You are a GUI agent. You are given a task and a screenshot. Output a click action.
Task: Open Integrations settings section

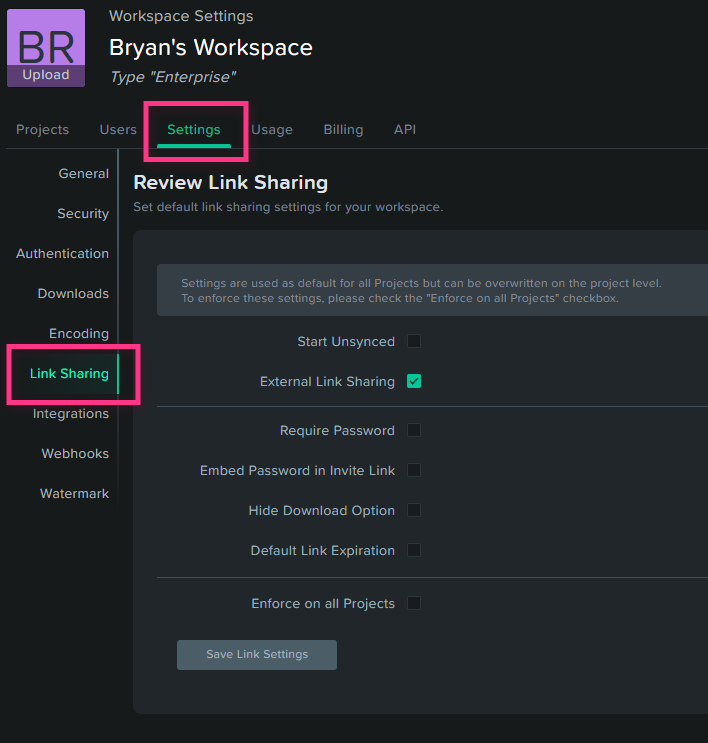tap(71, 414)
